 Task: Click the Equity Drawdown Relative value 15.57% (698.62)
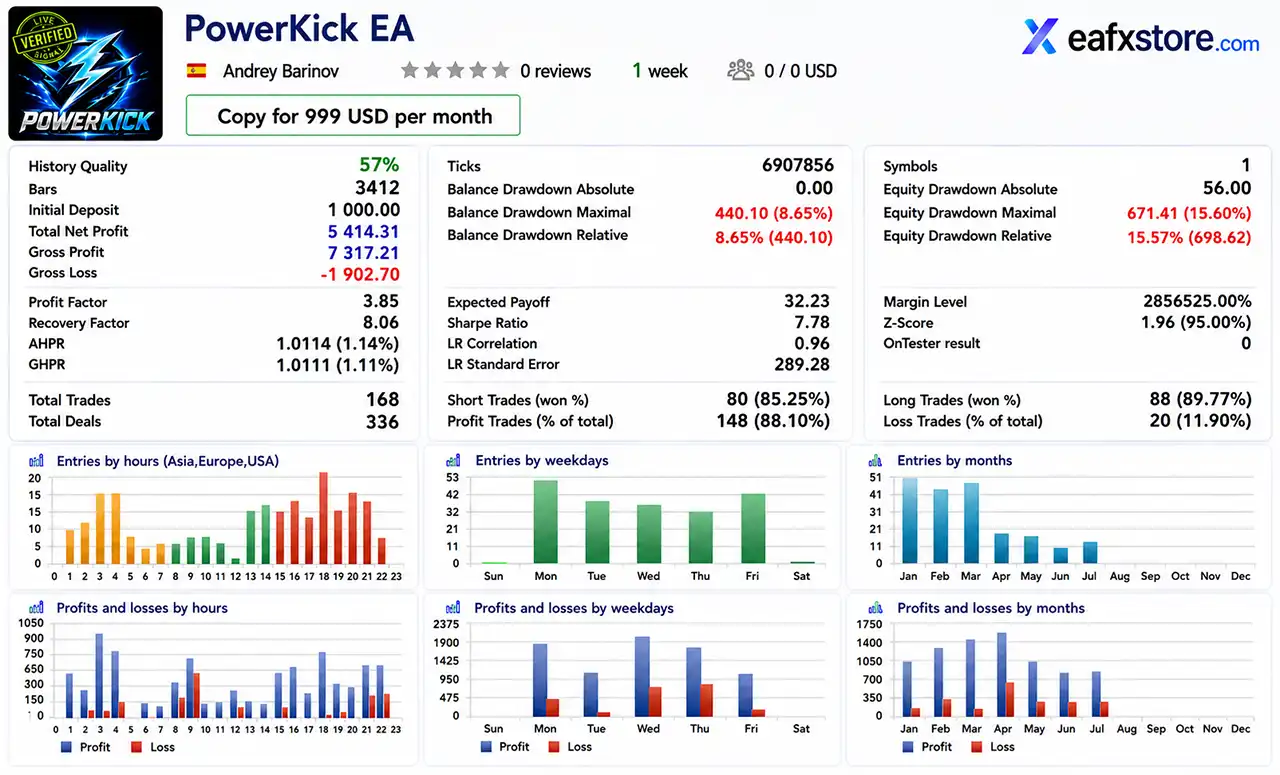tap(1189, 236)
